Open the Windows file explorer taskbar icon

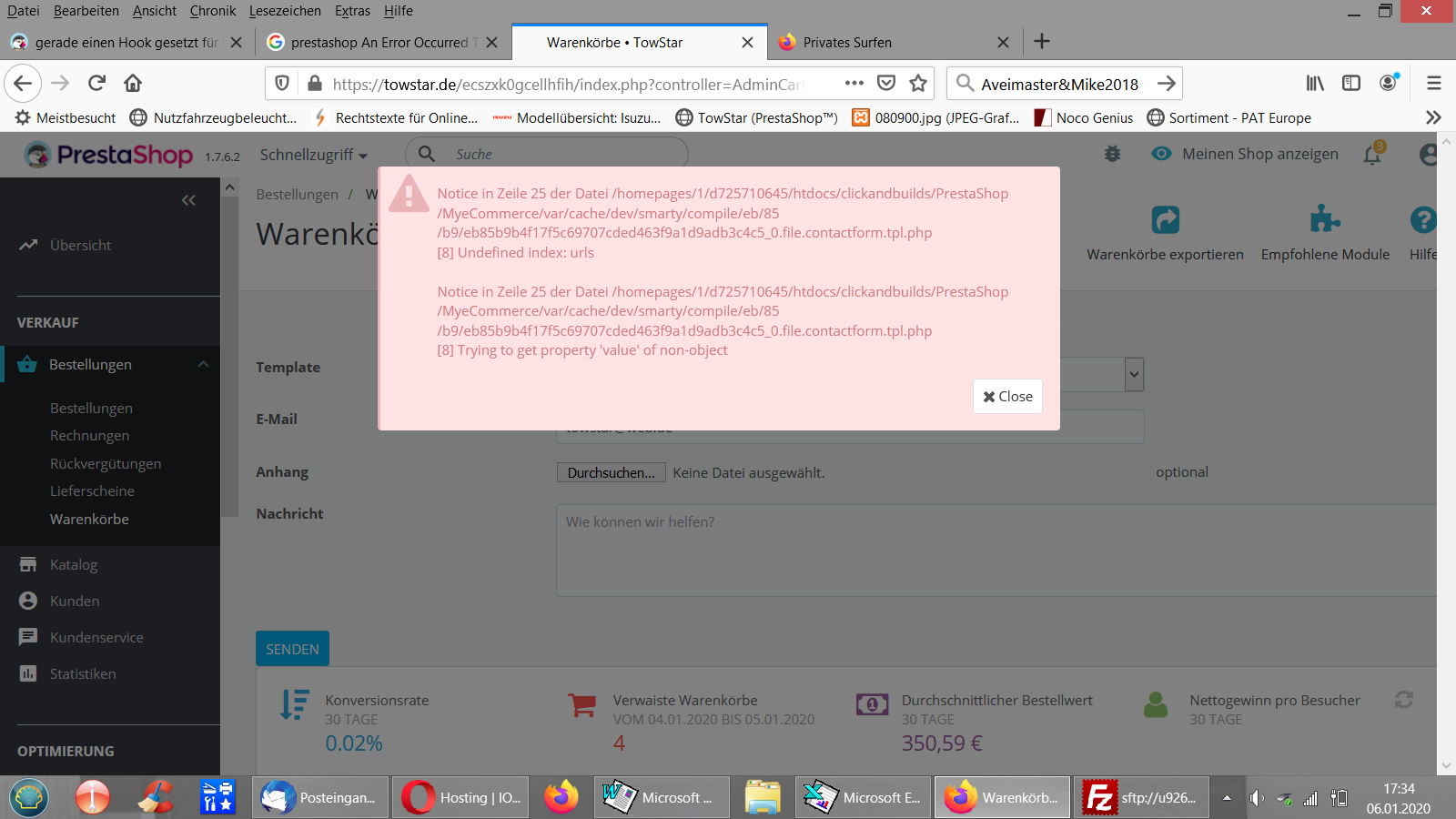[763, 798]
